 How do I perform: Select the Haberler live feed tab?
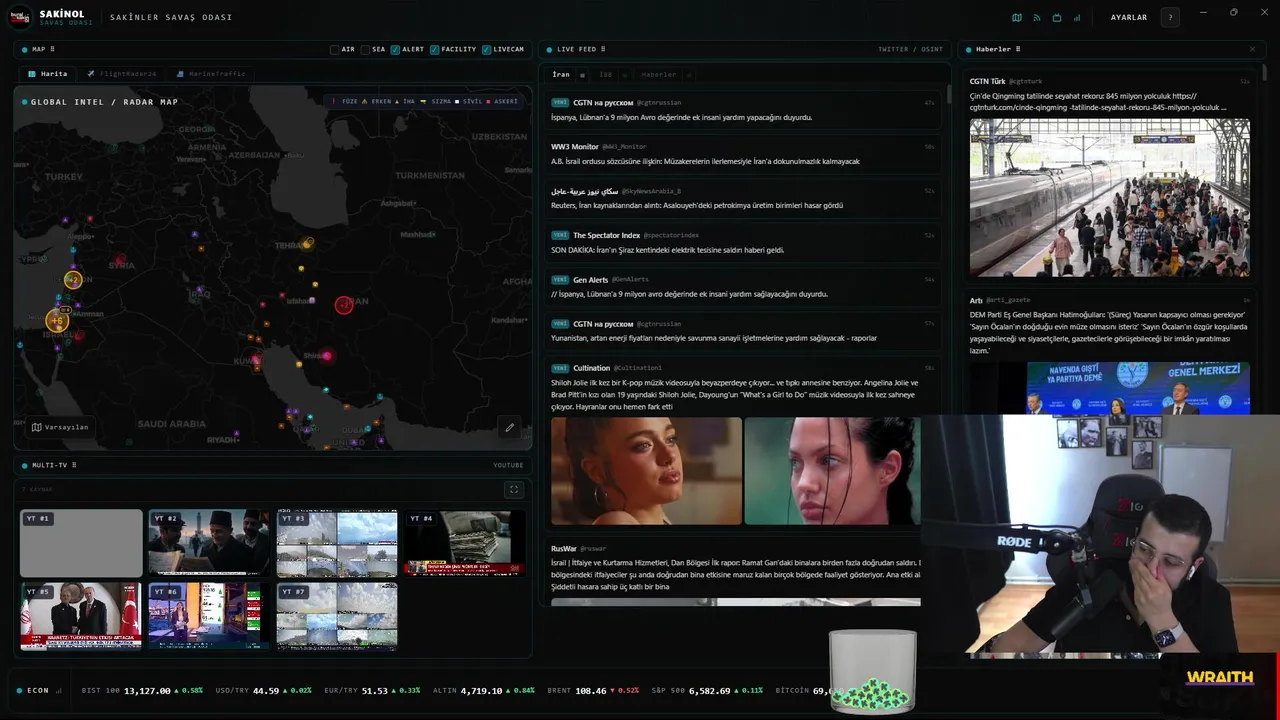658,75
